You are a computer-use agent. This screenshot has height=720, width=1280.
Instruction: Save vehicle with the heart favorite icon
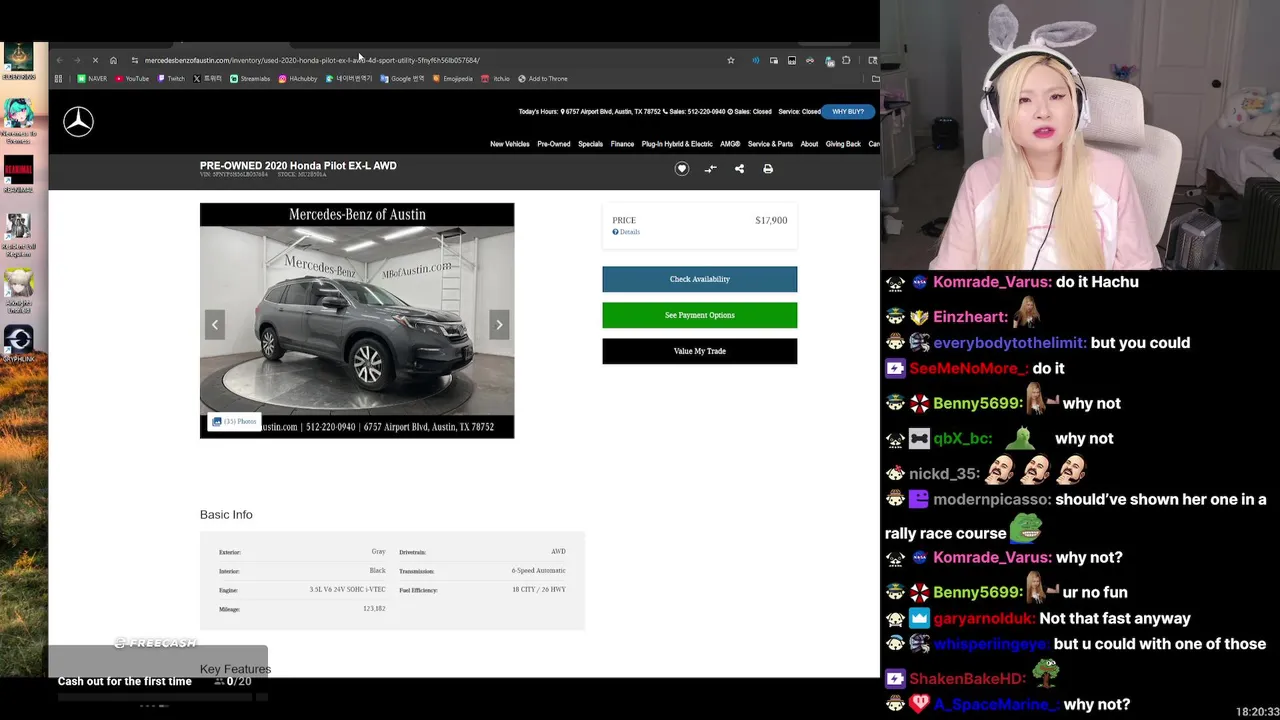click(x=682, y=169)
